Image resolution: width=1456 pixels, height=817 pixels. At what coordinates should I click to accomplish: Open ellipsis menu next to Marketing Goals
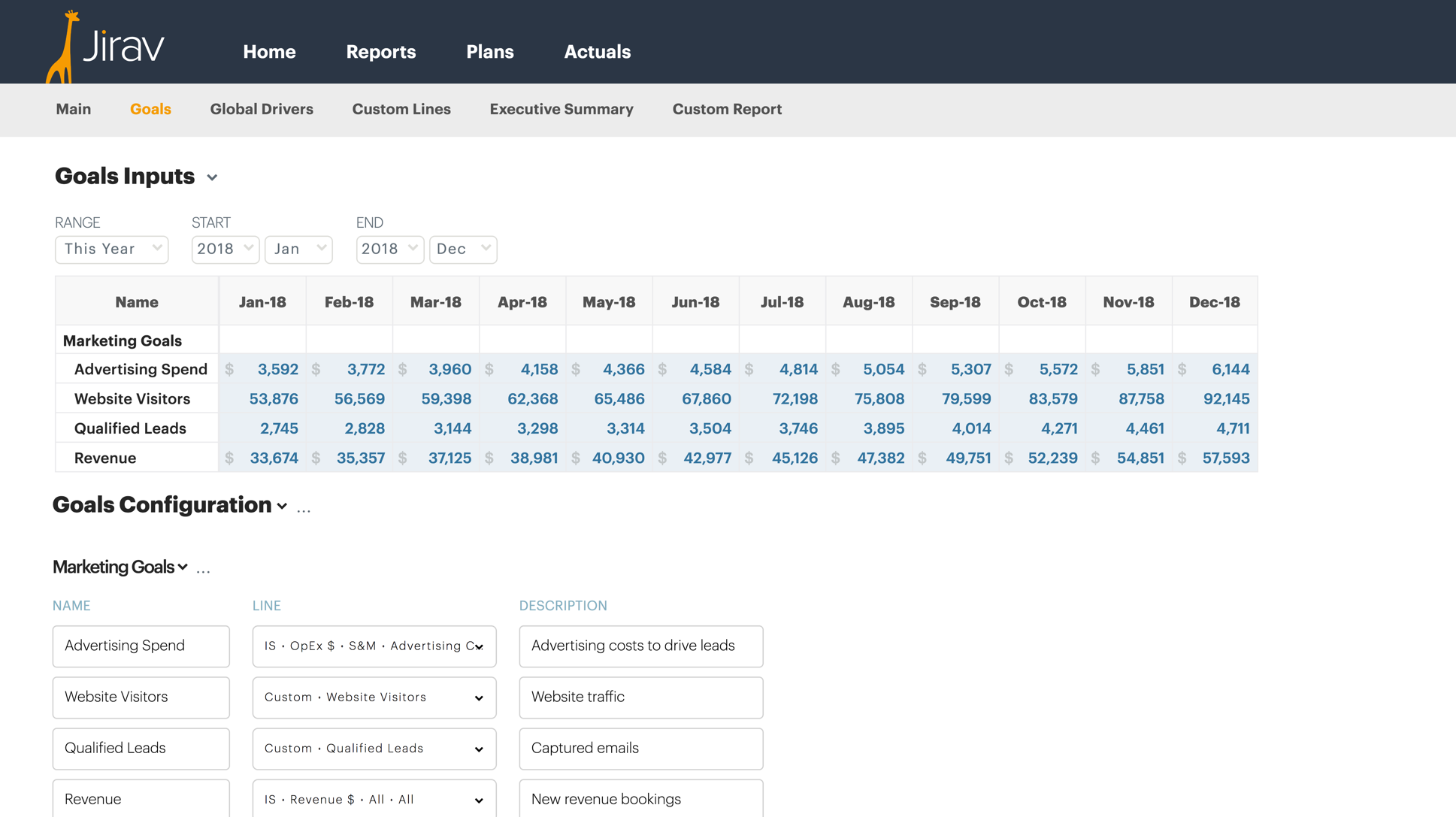[x=203, y=570]
